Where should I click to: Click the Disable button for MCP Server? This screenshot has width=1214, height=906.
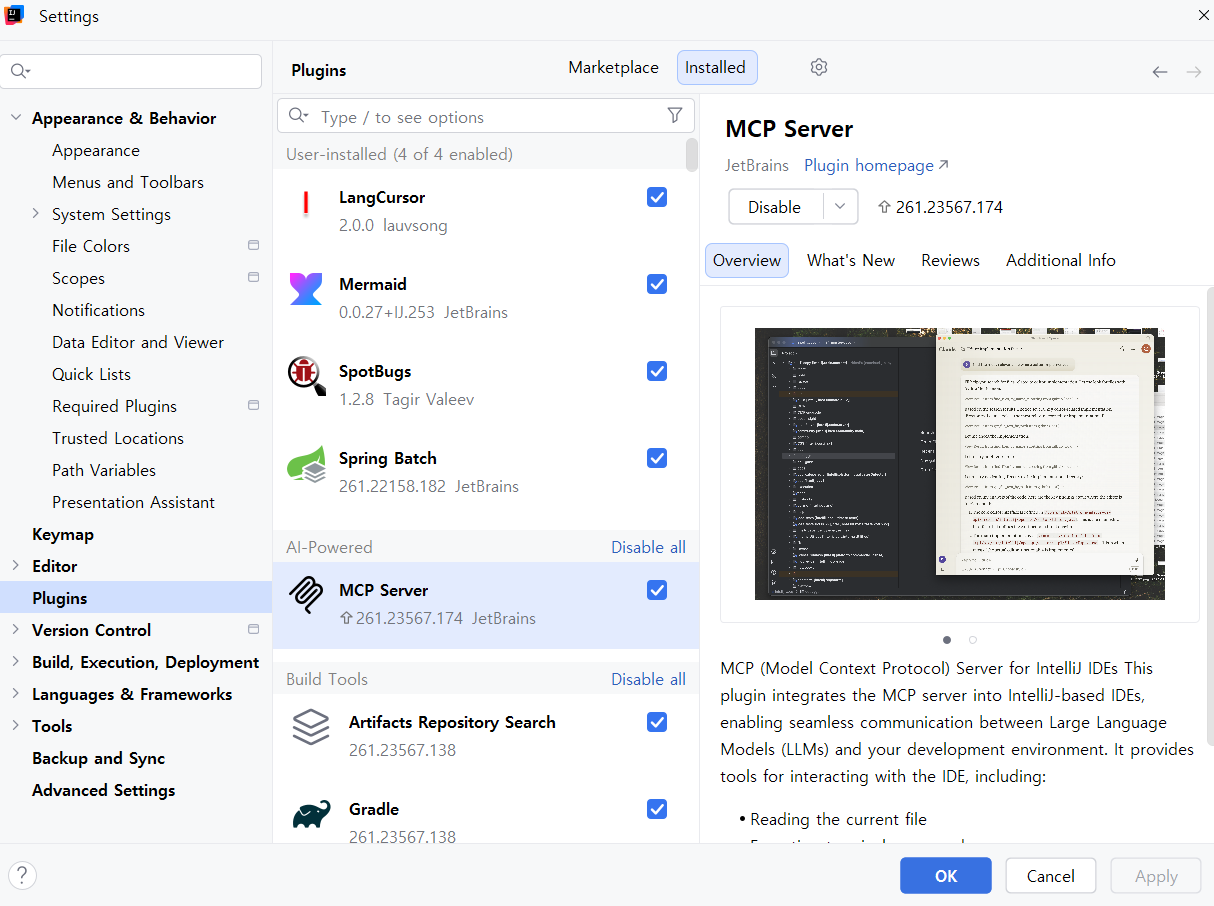[x=775, y=207]
